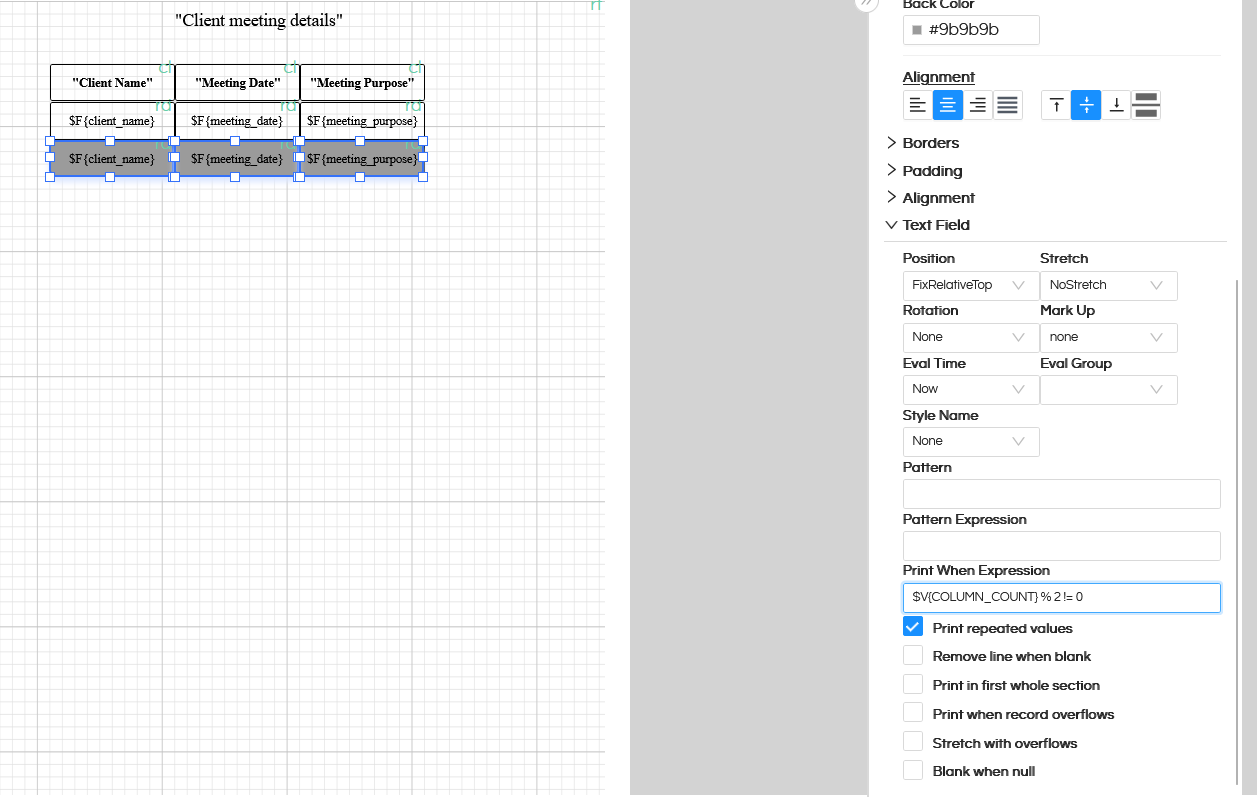The width and height of the screenshot is (1257, 797).
Task: Select the top vertical alignment icon
Action: (1056, 104)
